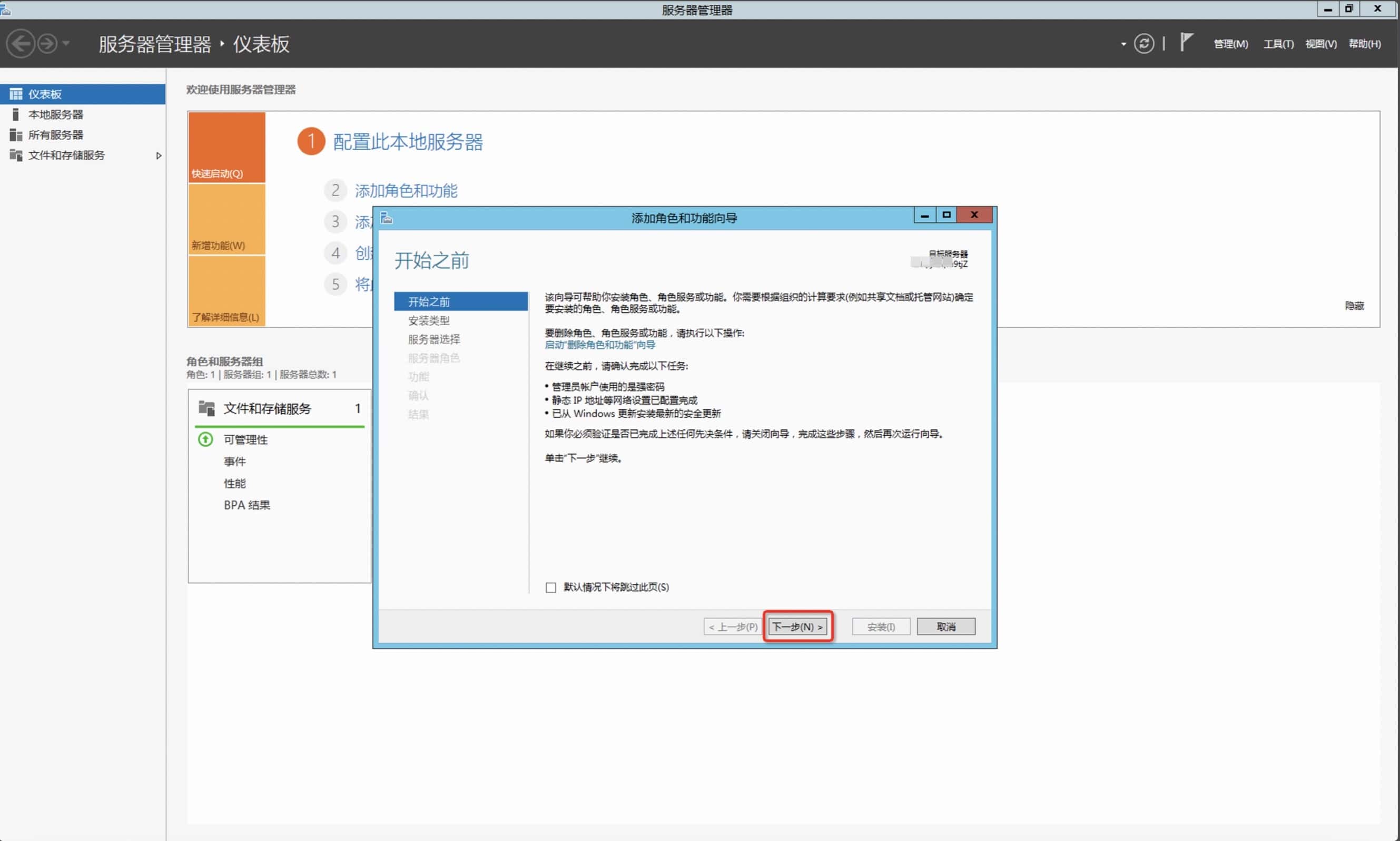
Task: Expand File and Storage Services sidebar arrow
Action: click(159, 155)
